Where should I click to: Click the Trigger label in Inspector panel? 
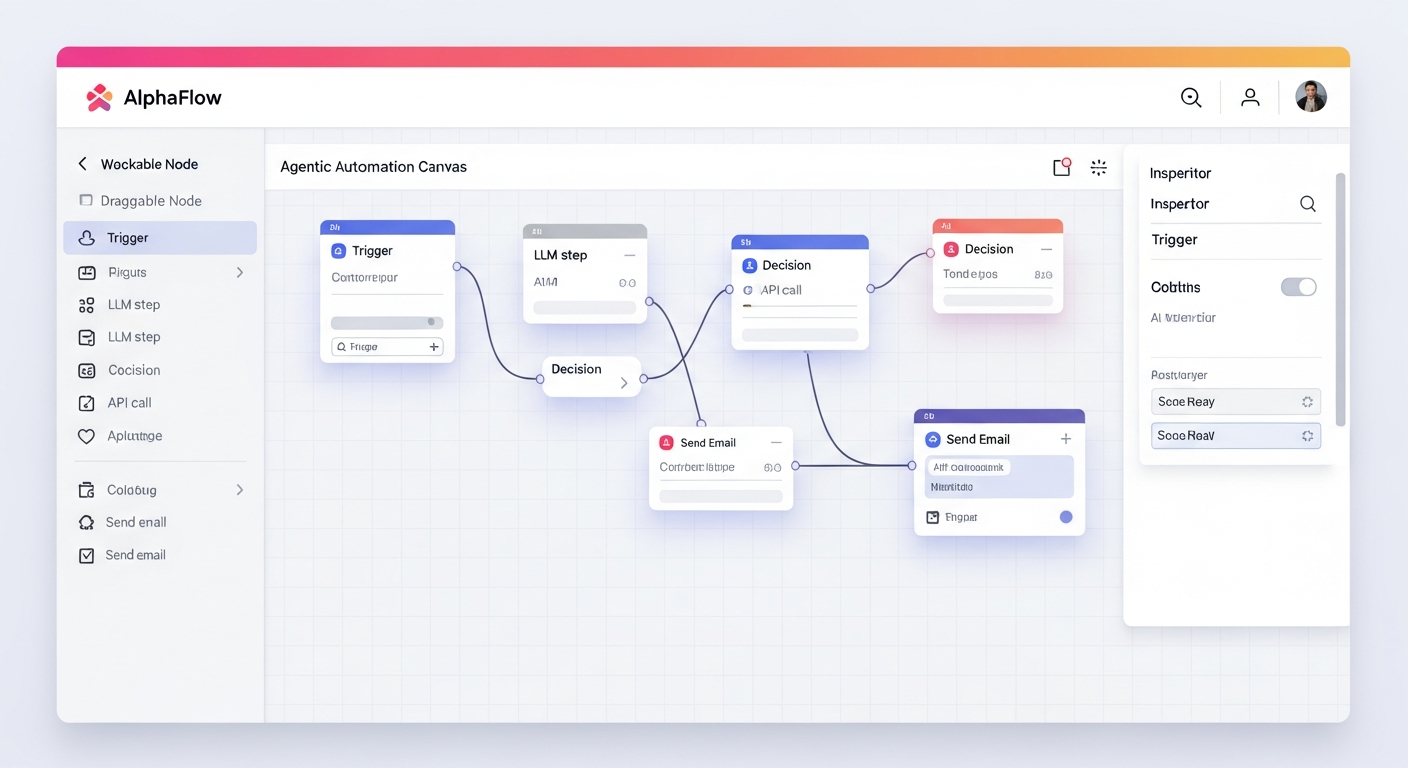pos(1175,240)
